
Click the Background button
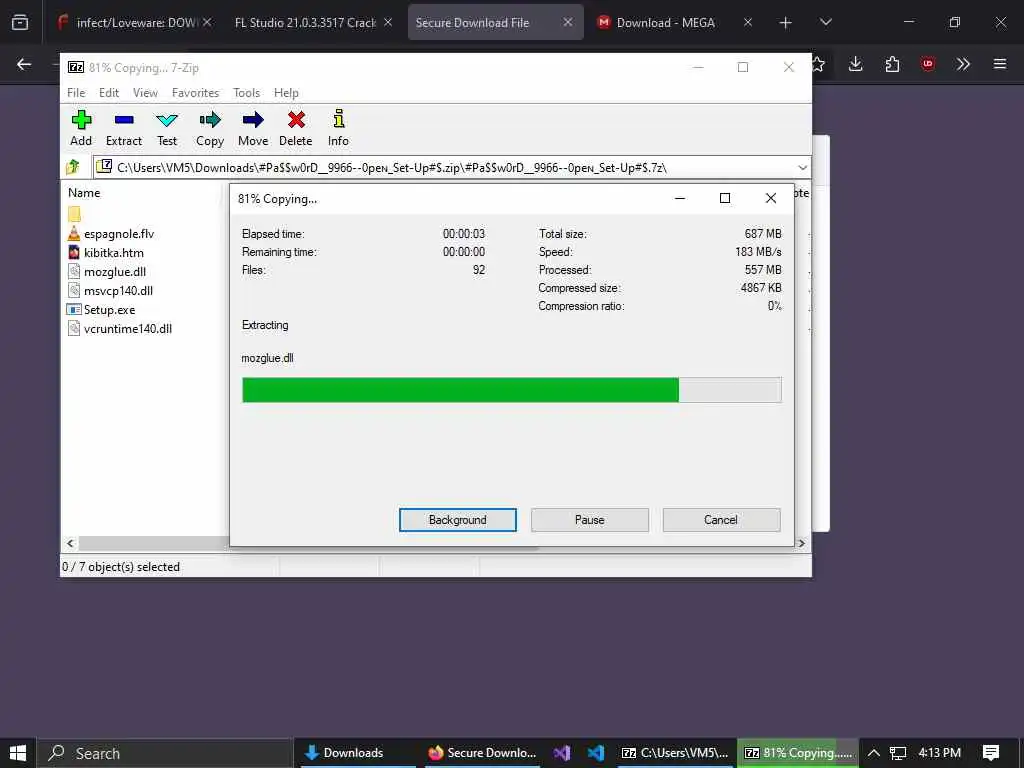click(458, 520)
